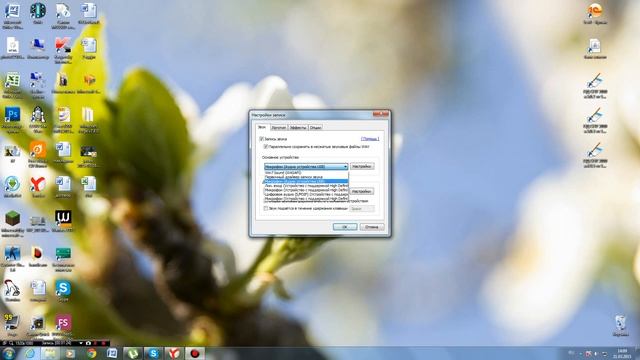This screenshot has height=360, width=640.
Task: Toggle the 'Запись звука' checkbox
Action: (262, 139)
